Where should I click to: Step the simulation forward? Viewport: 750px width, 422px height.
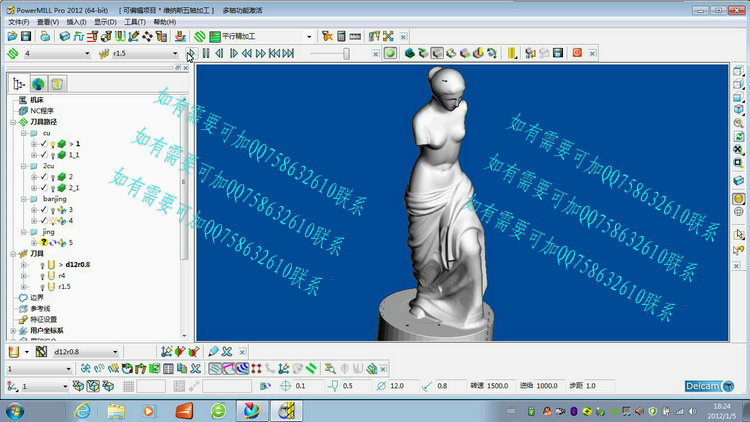click(233, 53)
